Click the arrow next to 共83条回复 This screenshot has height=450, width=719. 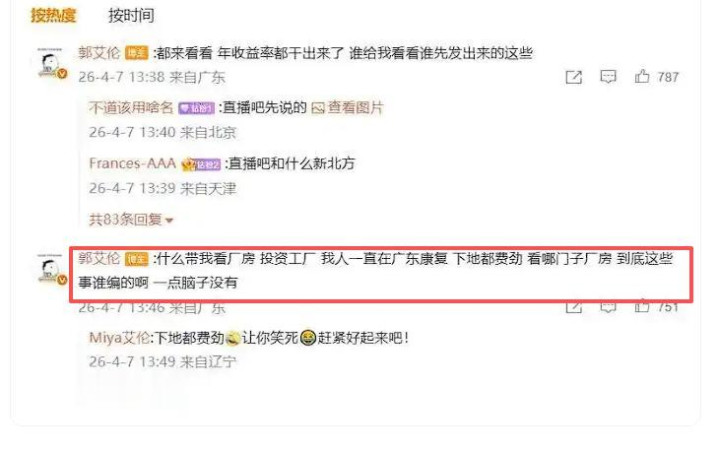169,221
